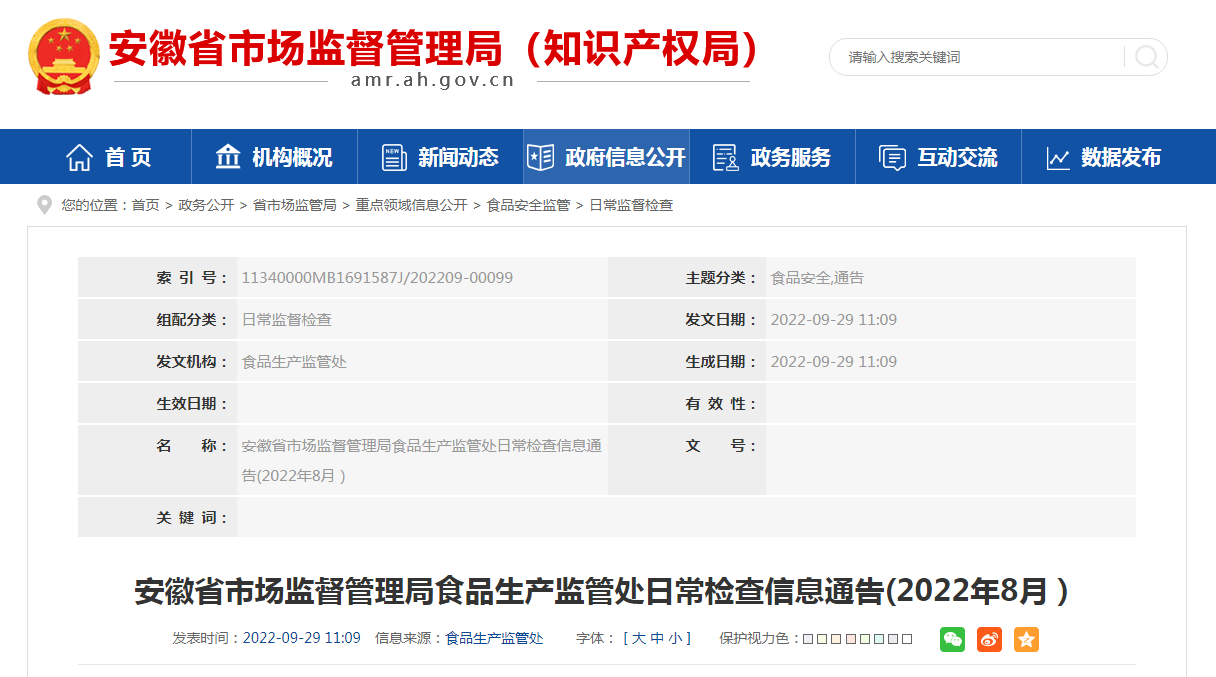Click the news icon beside 新闻动态
The height and width of the screenshot is (677, 1216).
pyautogui.click(x=395, y=157)
